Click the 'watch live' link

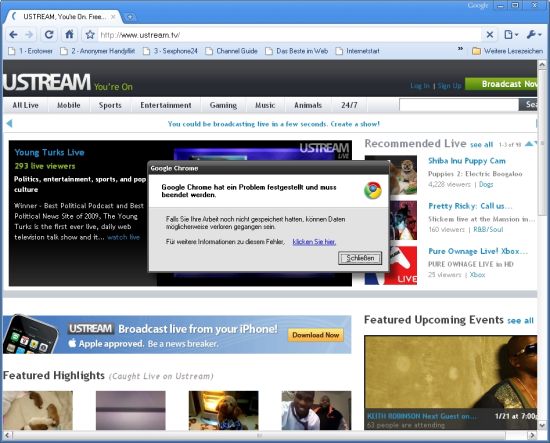(x=123, y=237)
